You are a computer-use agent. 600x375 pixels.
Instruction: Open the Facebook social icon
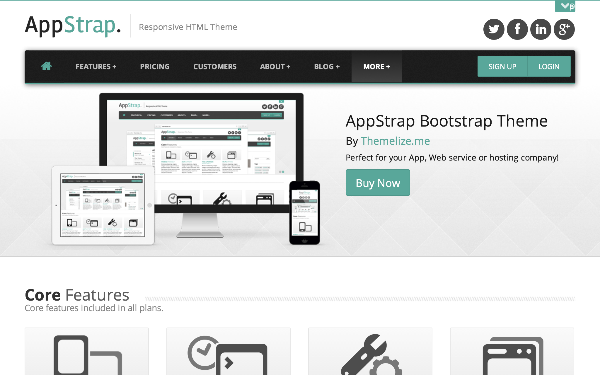click(517, 29)
